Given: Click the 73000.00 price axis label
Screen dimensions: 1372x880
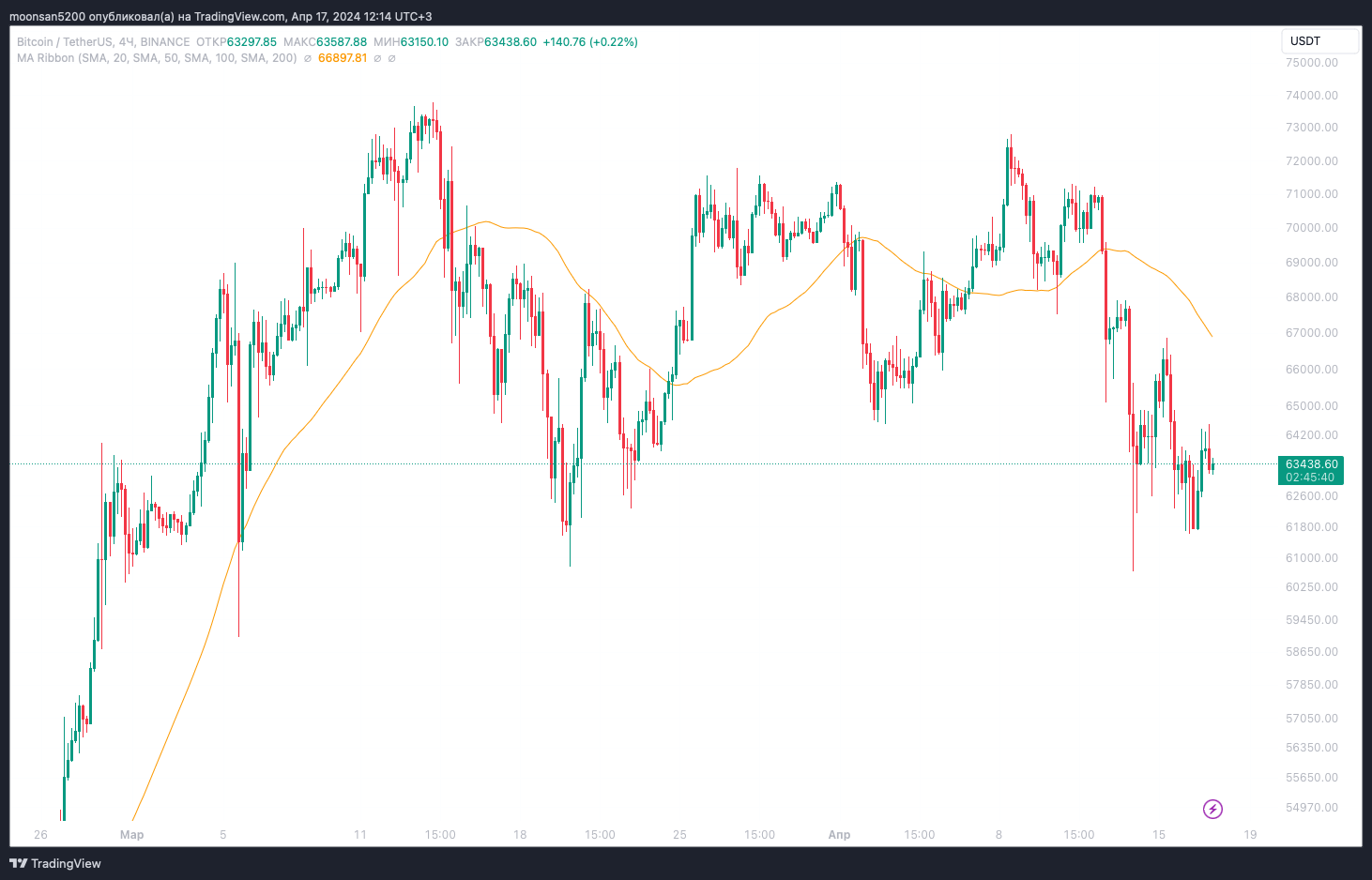Looking at the screenshot, I should [1312, 128].
